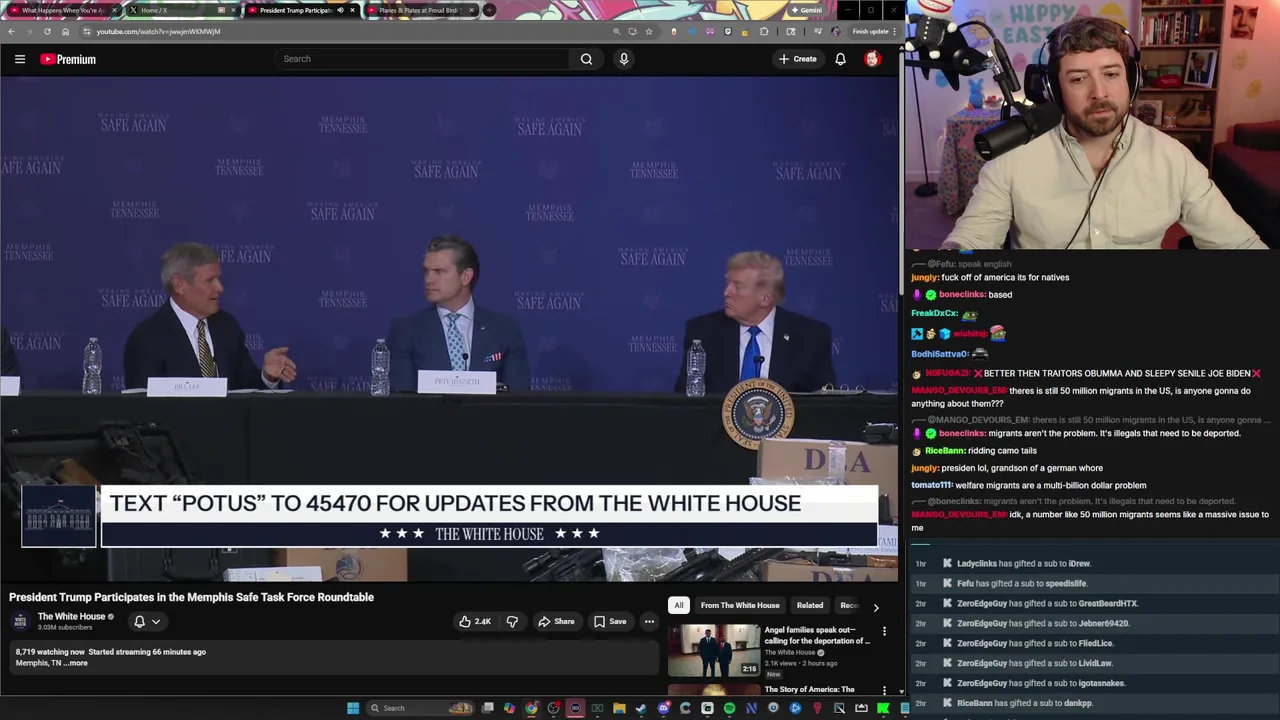Open options for The Story of America video
The image size is (1280, 720).
coord(884,690)
